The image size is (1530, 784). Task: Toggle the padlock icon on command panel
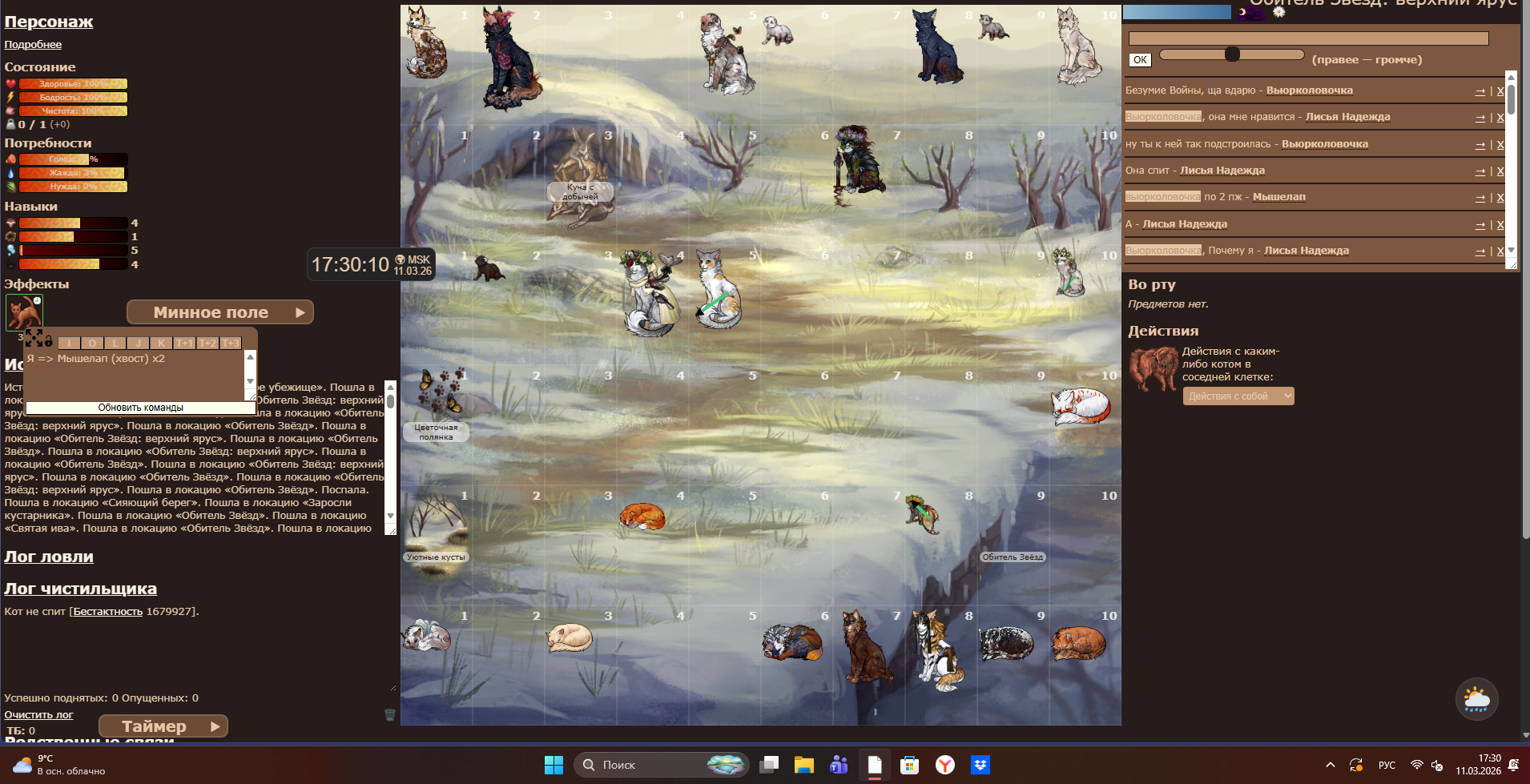click(49, 341)
